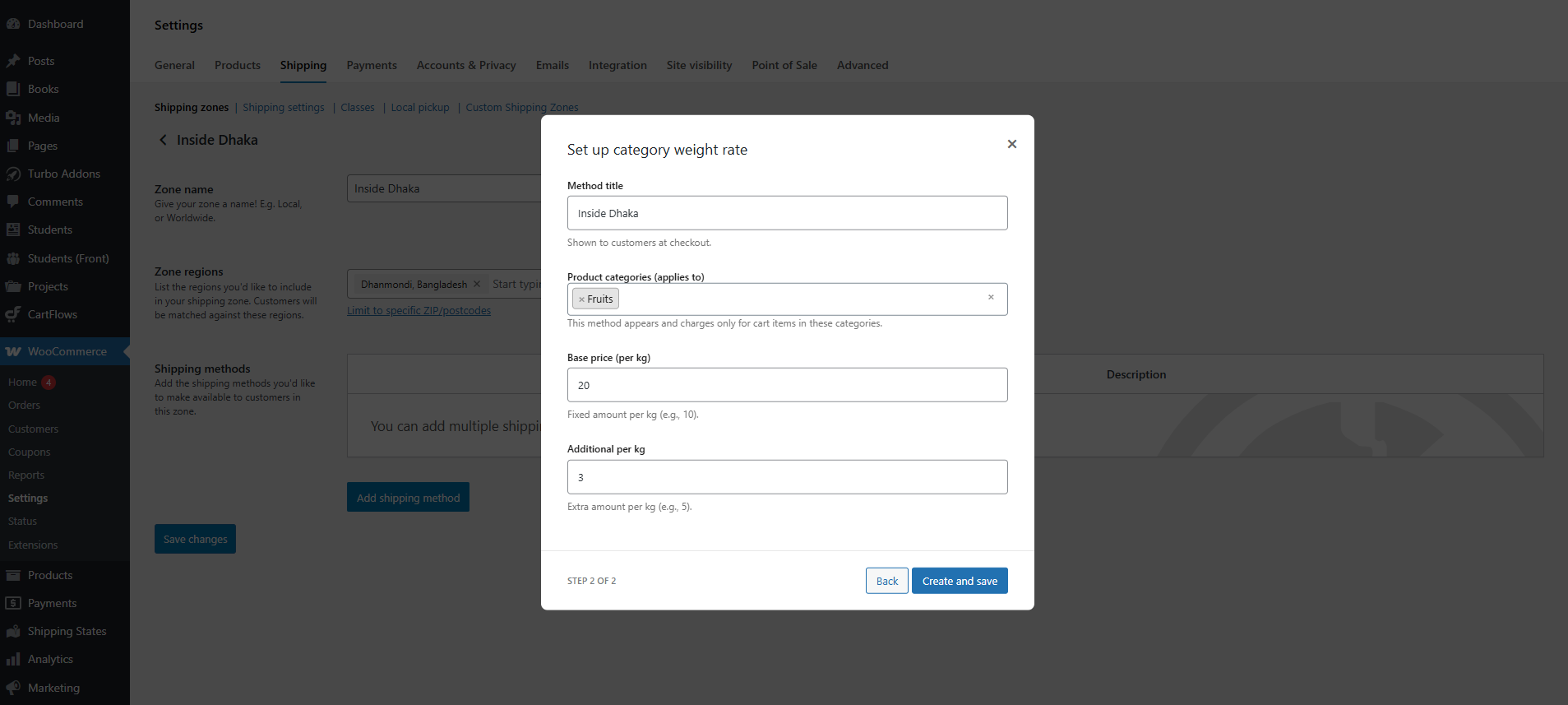Click the Projects folder icon
This screenshot has height=705, width=1568.
(x=13, y=286)
